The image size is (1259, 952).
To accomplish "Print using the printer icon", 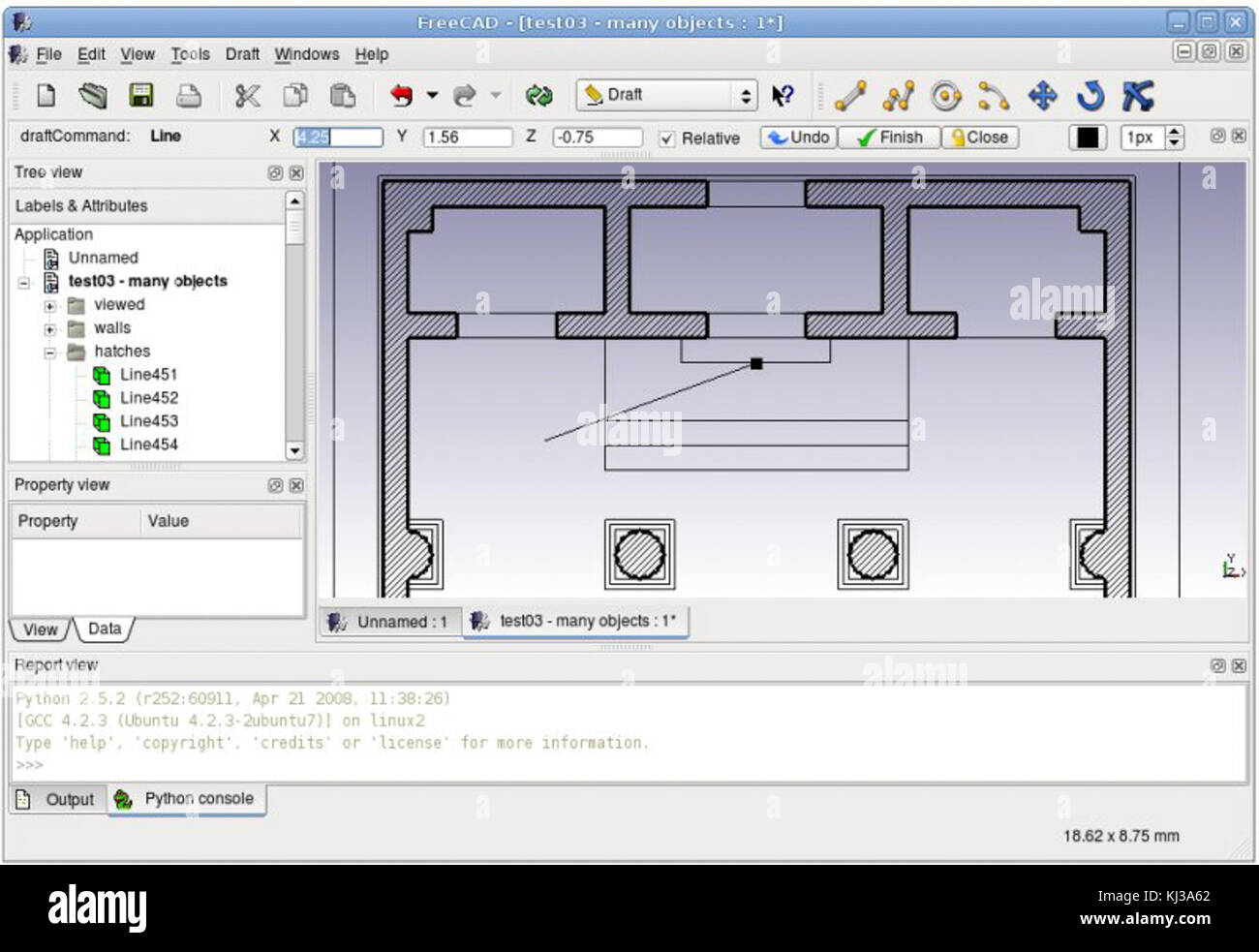I will (x=189, y=95).
